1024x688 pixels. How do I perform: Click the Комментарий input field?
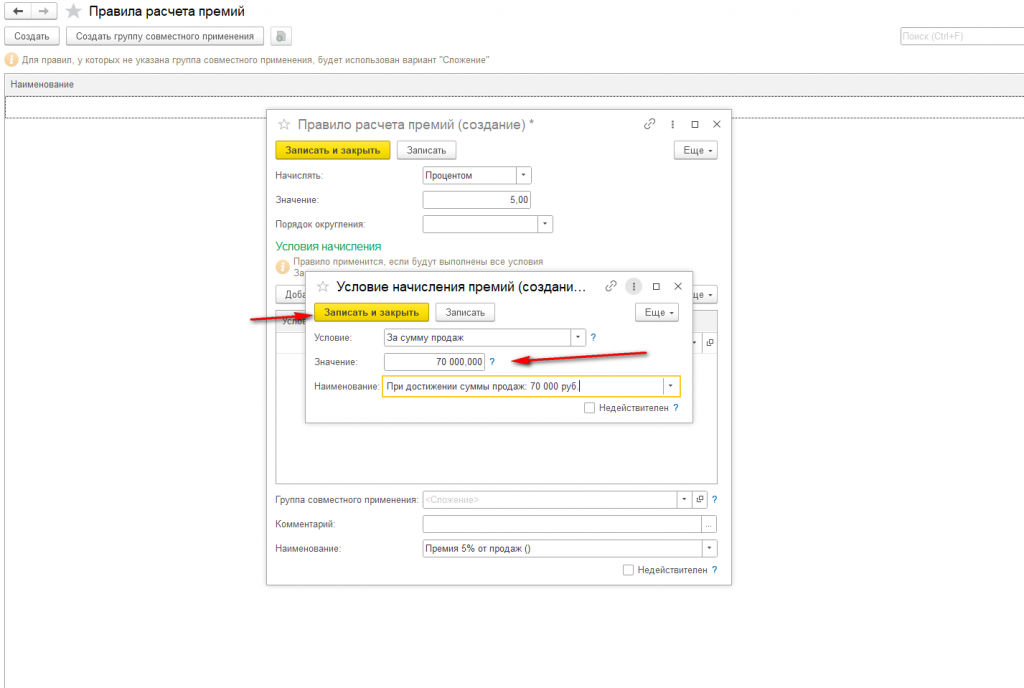pyautogui.click(x=562, y=524)
